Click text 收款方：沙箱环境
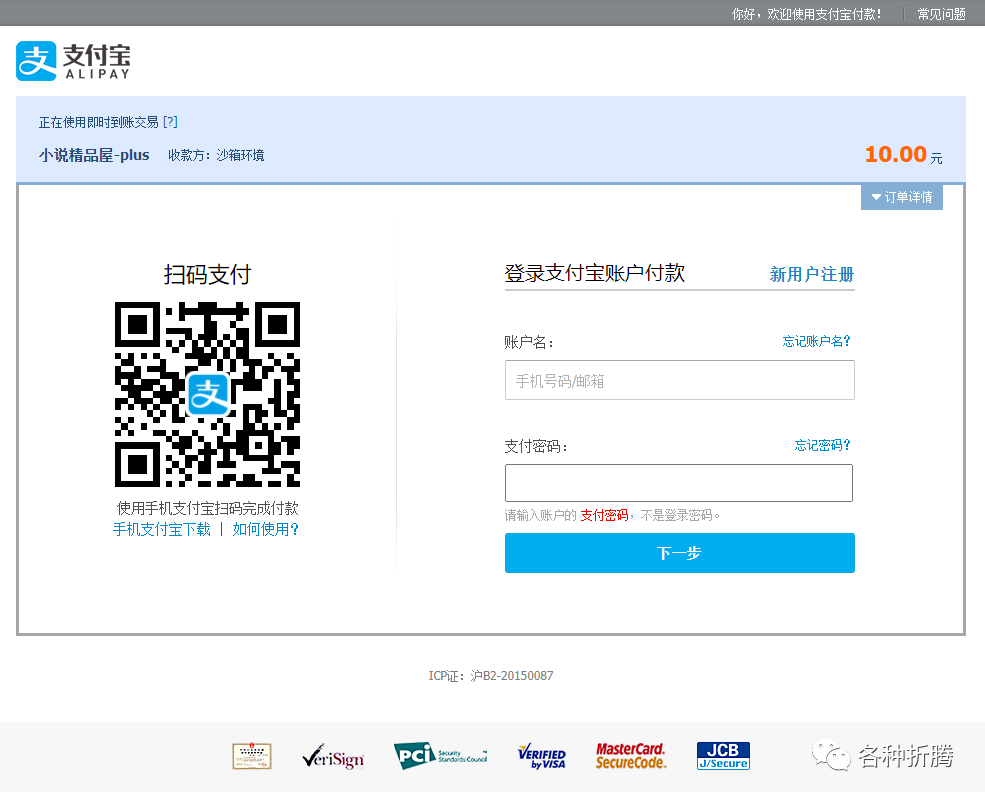The width and height of the screenshot is (985, 799). point(216,155)
